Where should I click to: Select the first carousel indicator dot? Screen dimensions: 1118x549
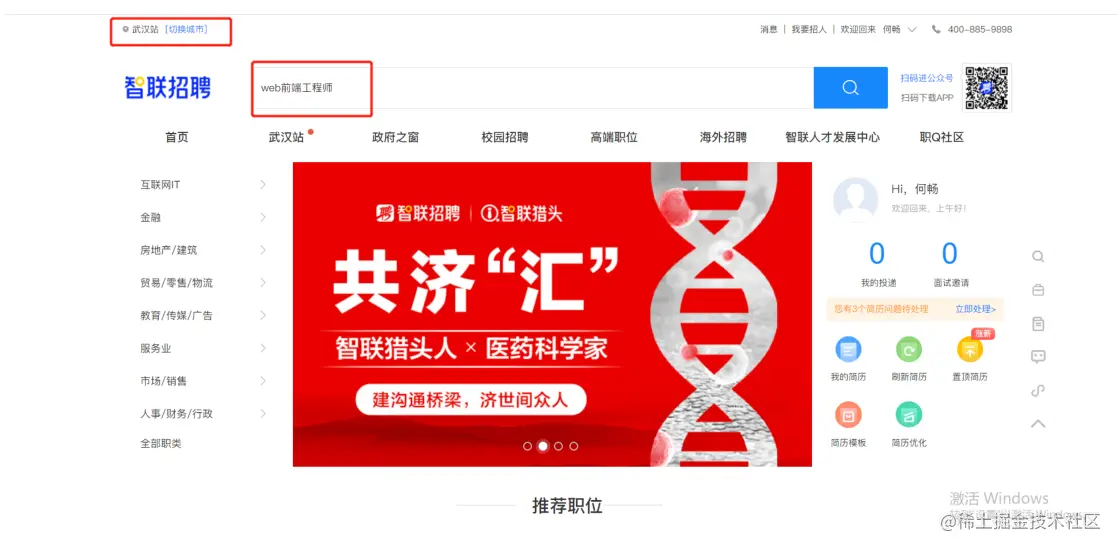[x=528, y=446]
